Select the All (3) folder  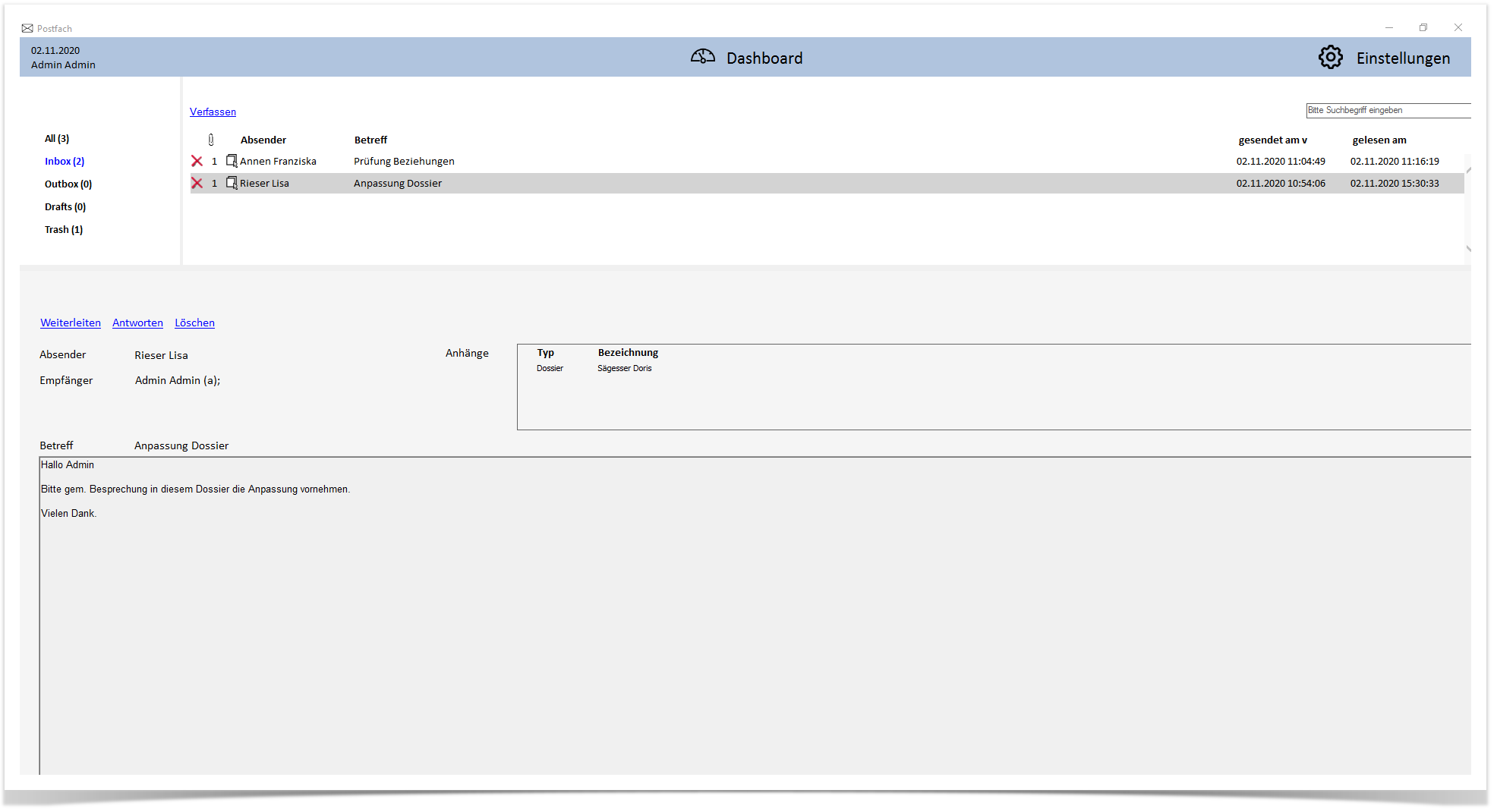pos(57,139)
